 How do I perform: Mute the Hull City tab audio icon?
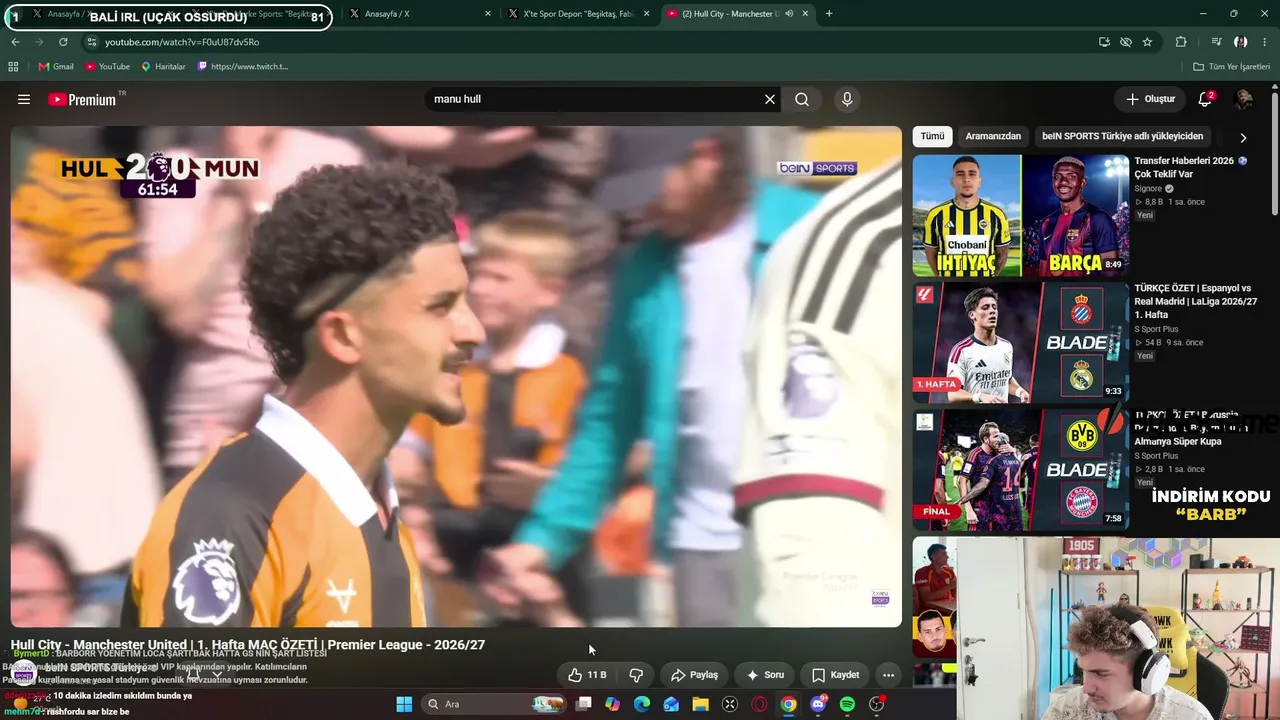[x=789, y=14]
